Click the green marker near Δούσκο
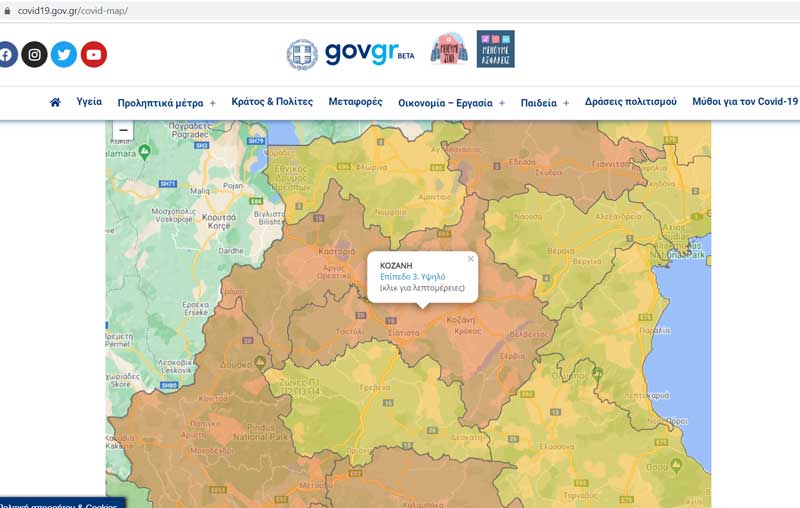Viewport: 800px width, 508px height. (260, 363)
